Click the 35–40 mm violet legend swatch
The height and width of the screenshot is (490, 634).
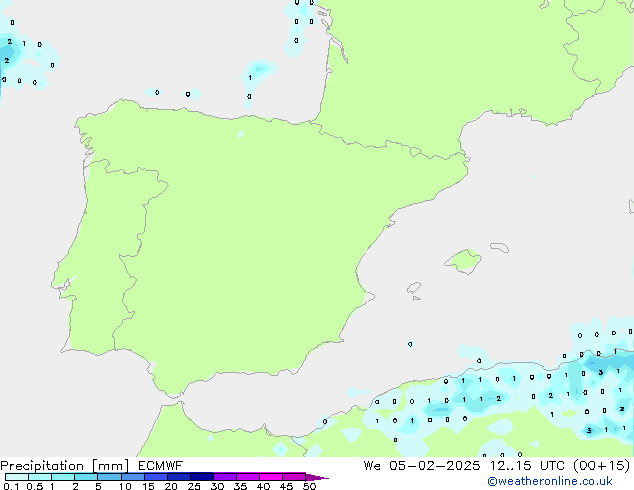point(247,477)
